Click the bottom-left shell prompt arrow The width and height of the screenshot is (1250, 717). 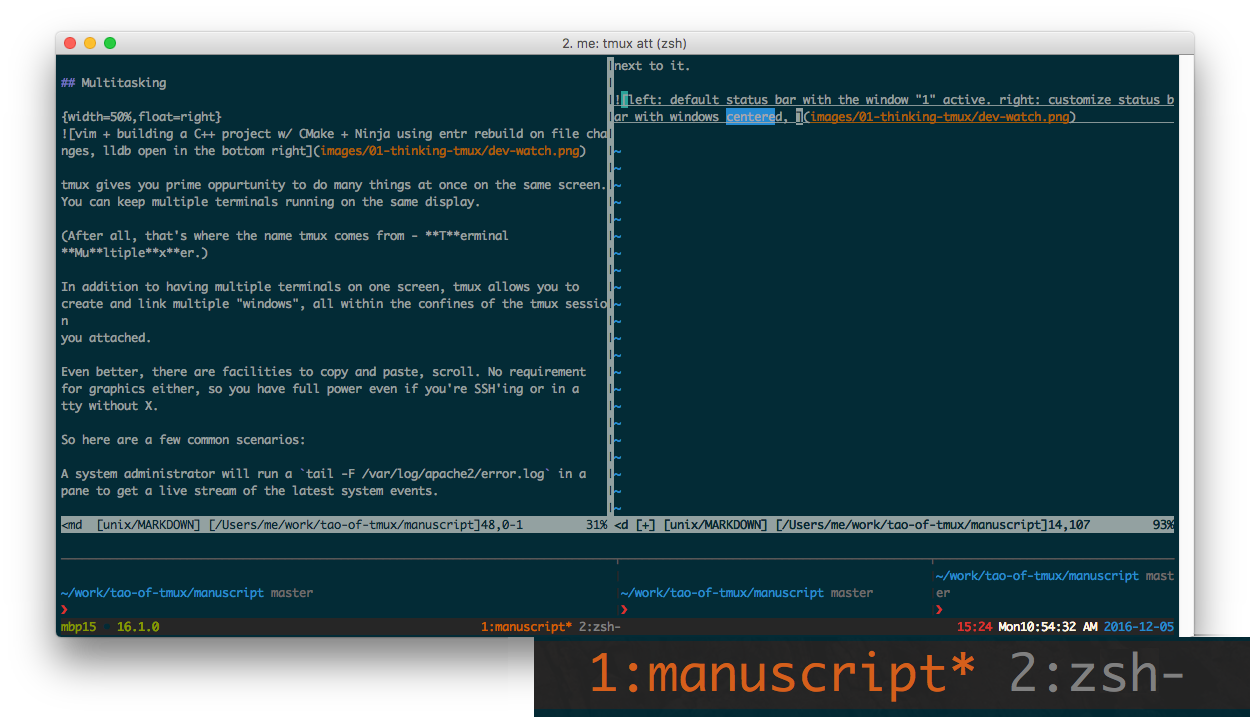[65, 609]
